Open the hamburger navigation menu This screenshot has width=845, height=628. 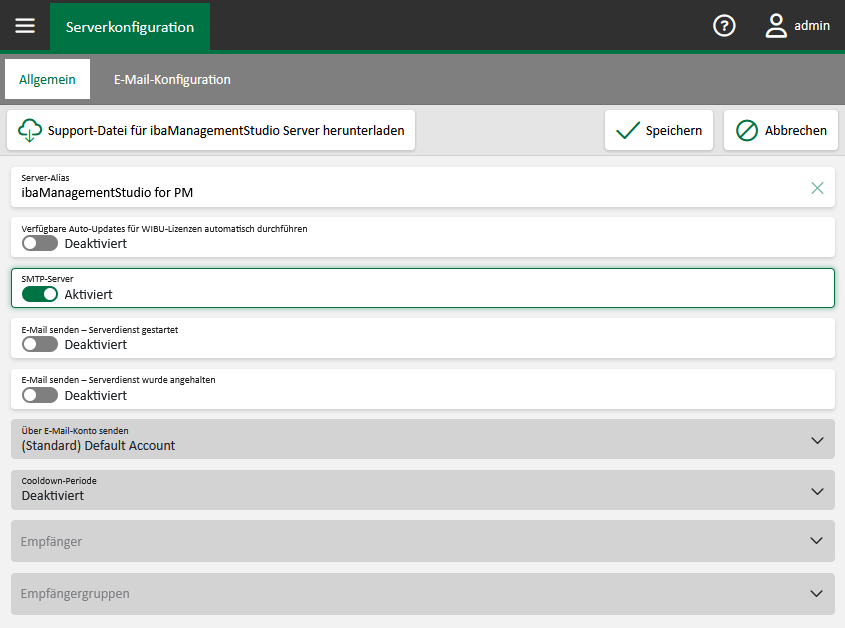[x=25, y=25]
